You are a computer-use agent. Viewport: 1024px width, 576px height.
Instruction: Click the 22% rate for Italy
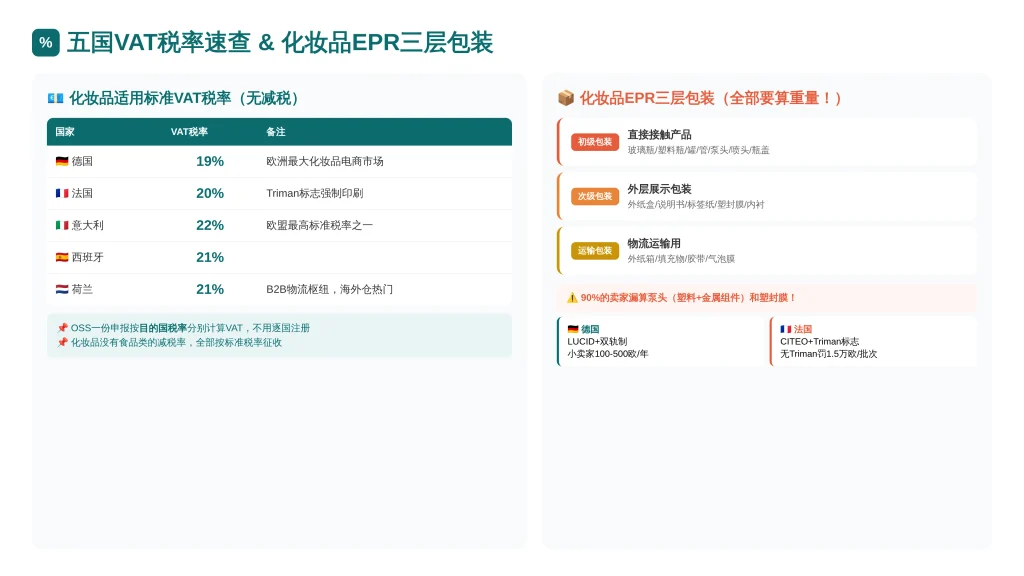210,225
